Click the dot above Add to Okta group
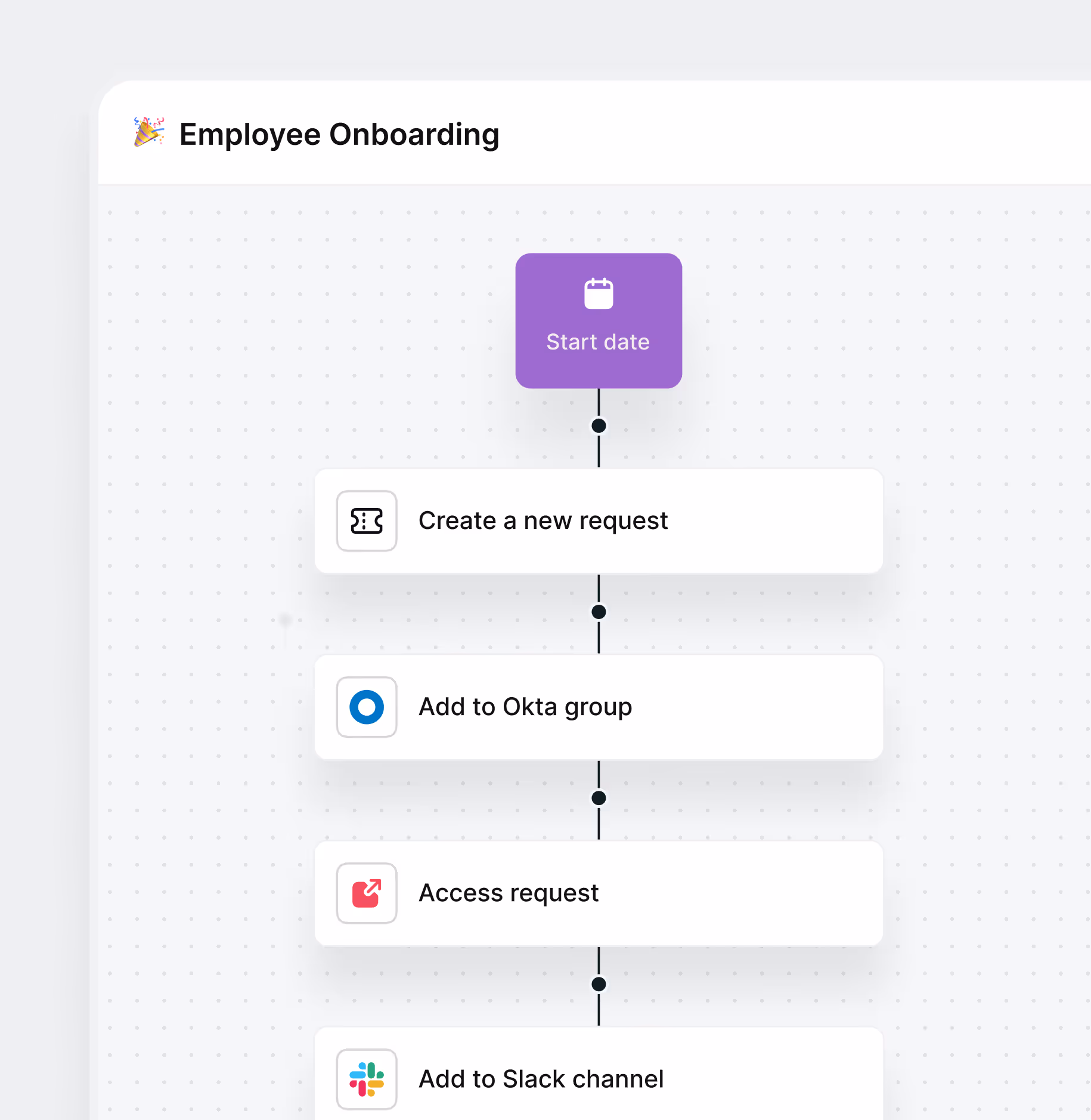Viewport: 1091px width, 1120px height. pyautogui.click(x=598, y=611)
